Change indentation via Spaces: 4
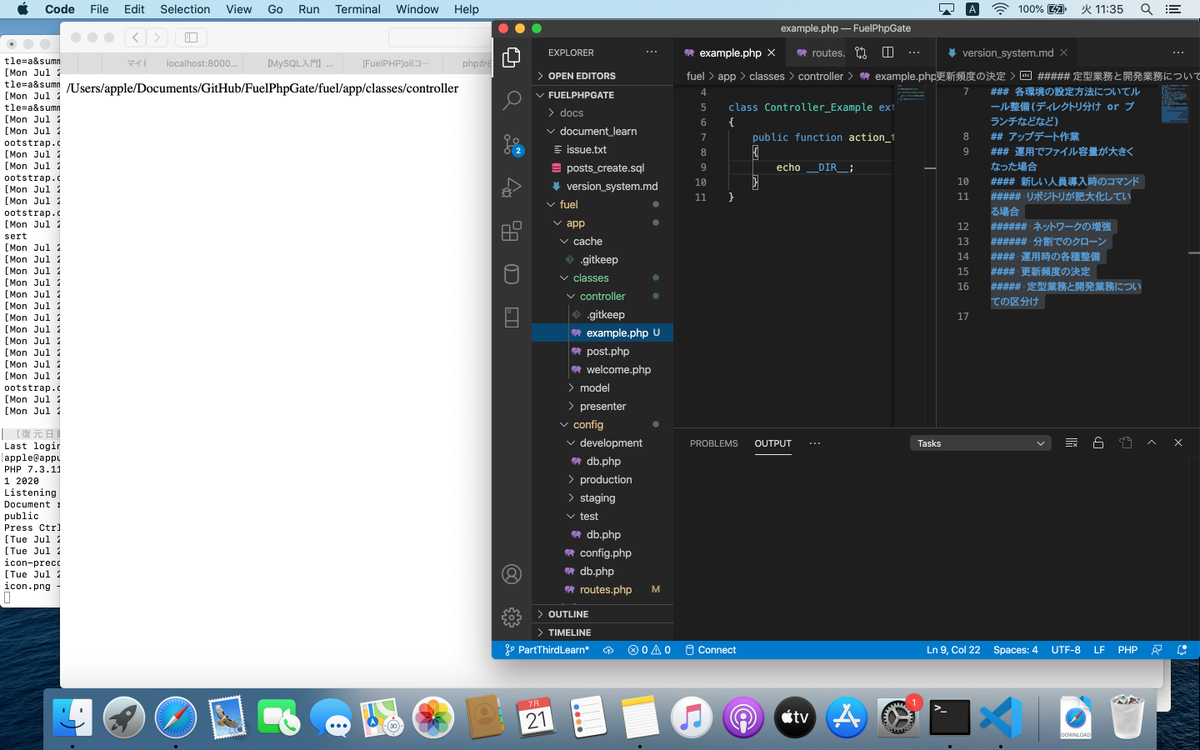Image resolution: width=1200 pixels, height=750 pixels. pyautogui.click(x=1015, y=650)
